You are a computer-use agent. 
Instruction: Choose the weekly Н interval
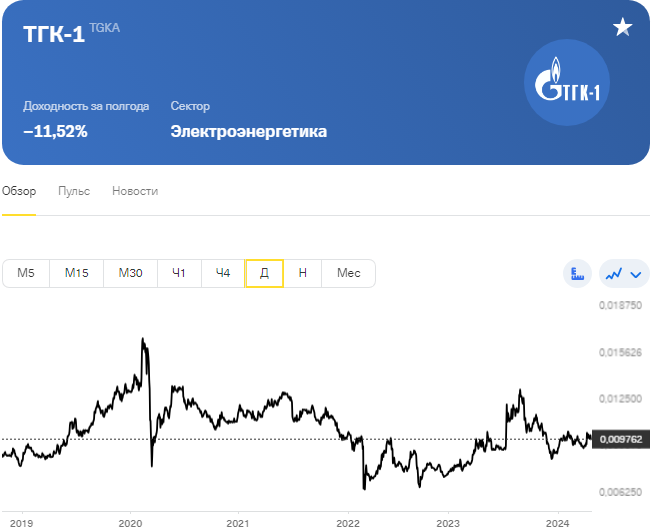coord(302,273)
